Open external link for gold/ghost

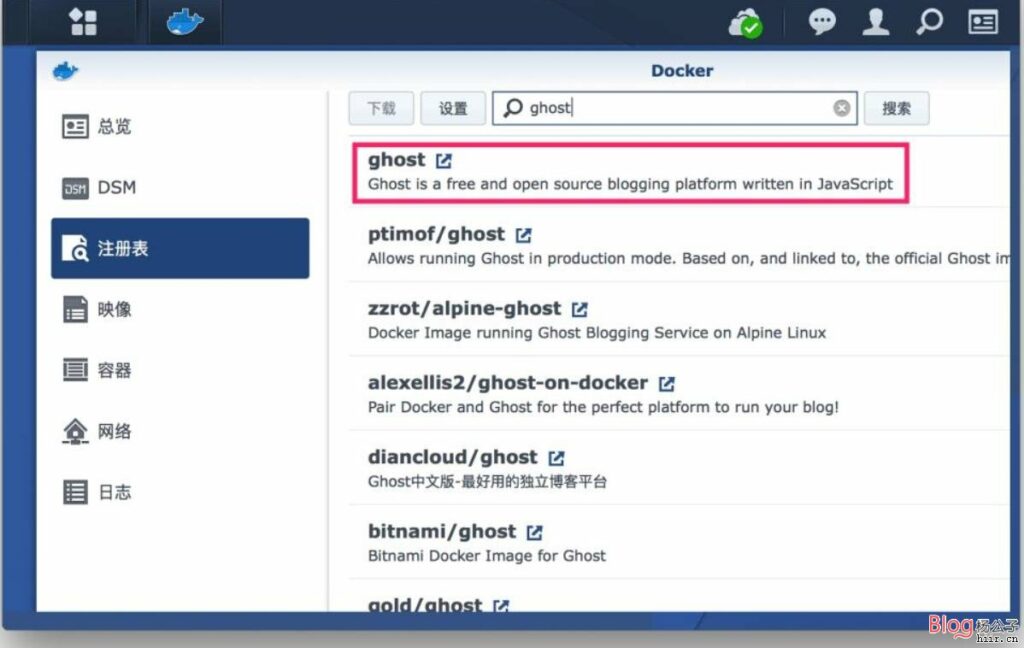501,606
